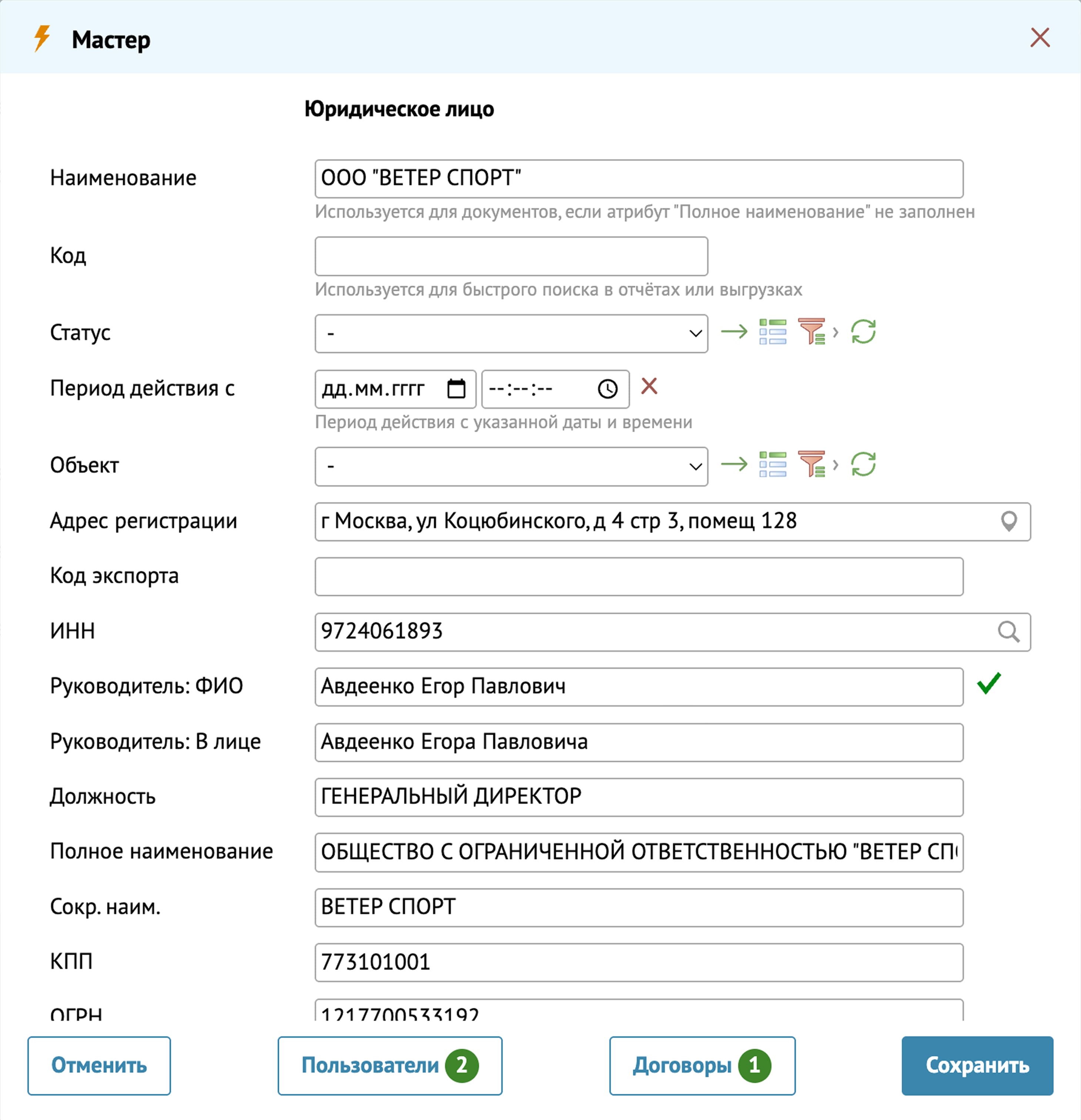
Task: Open the list view icon beside Статус
Action: pyautogui.click(x=773, y=332)
